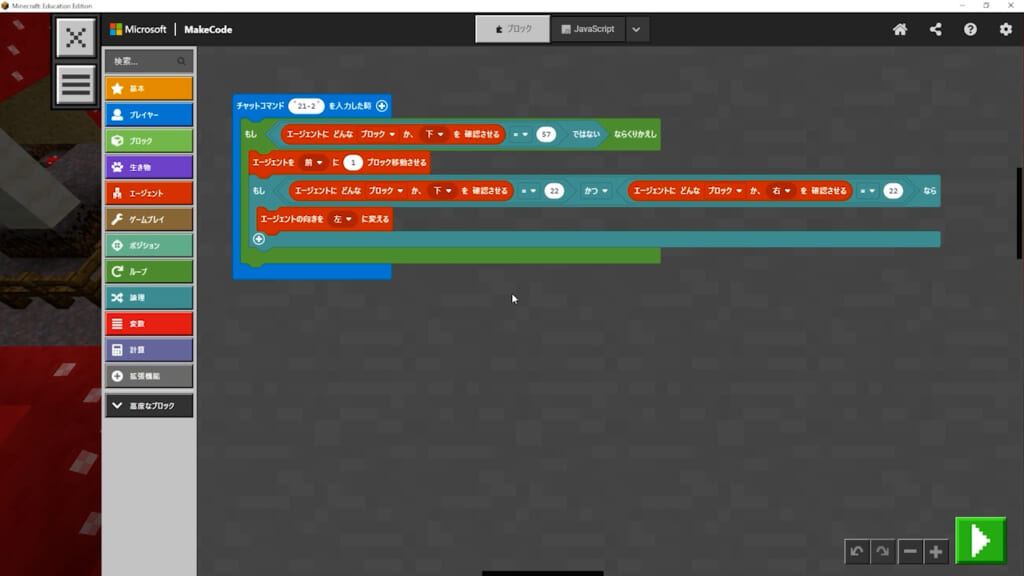Click the redo arrow button
This screenshot has width=1024, height=576.
click(x=882, y=551)
